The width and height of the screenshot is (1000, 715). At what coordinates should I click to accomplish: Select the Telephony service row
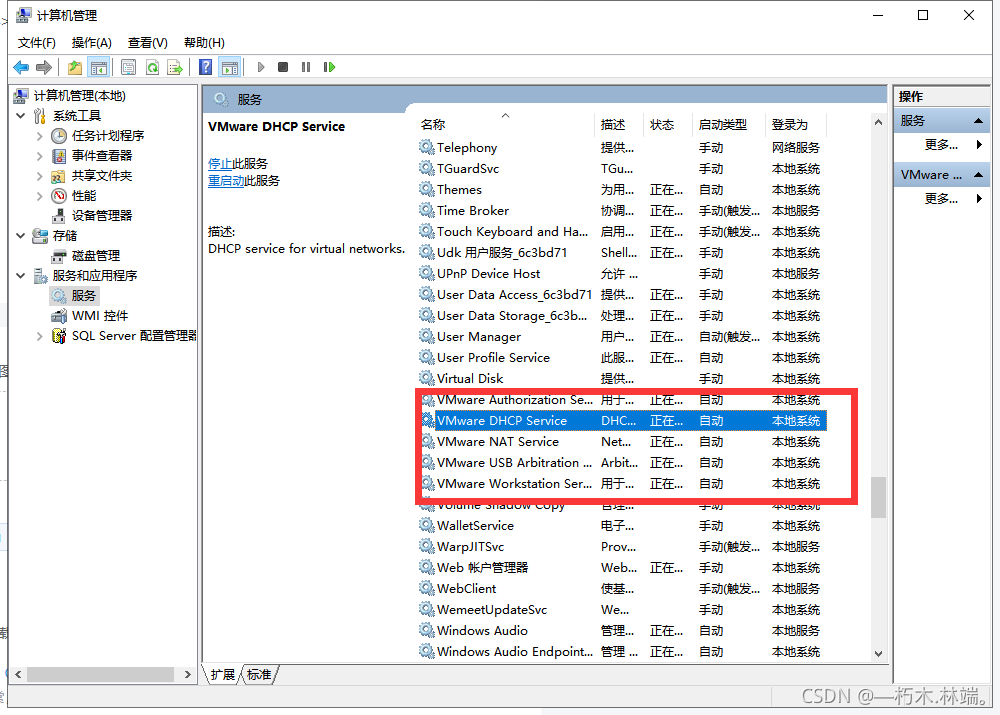pos(622,147)
